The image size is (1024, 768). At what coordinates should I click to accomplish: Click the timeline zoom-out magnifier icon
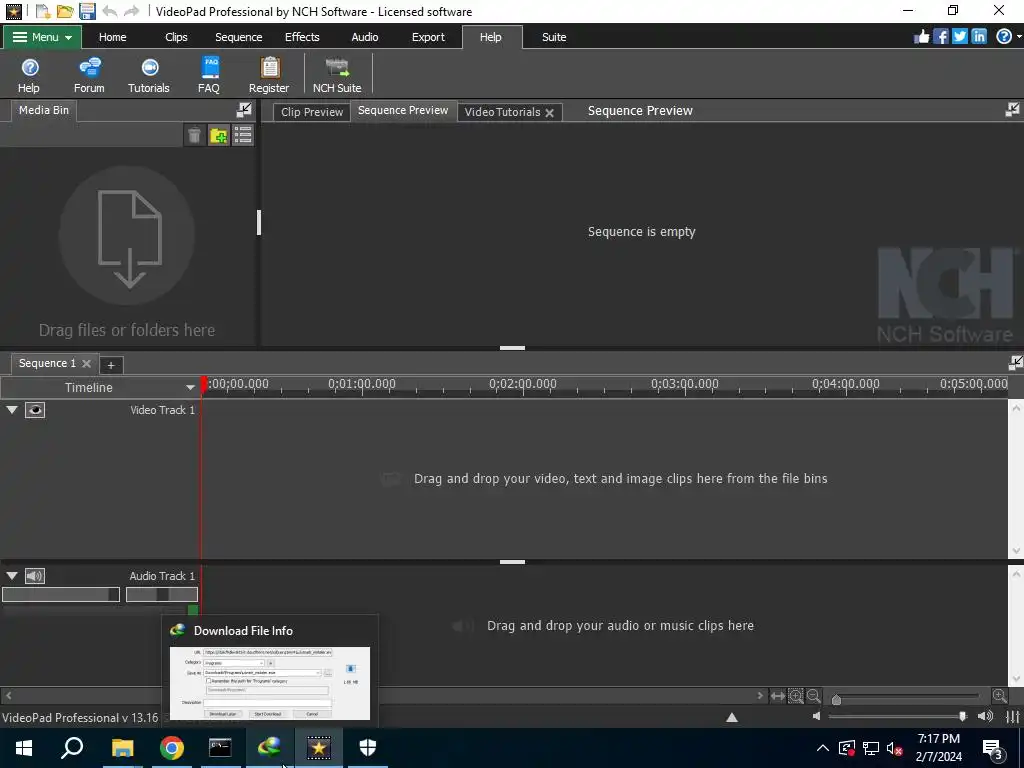813,696
